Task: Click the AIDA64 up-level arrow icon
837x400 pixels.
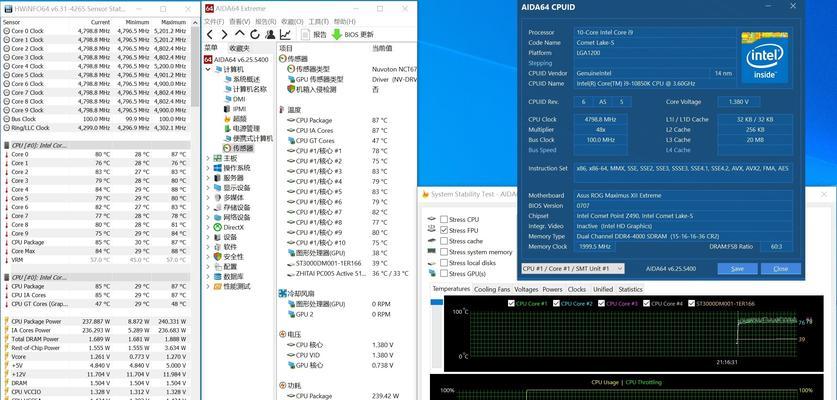Action: coord(240,34)
